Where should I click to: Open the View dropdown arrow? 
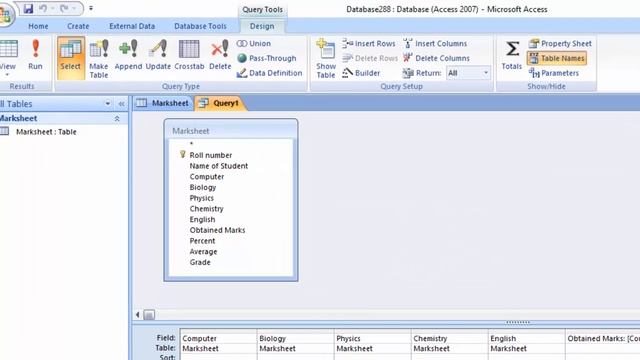(x=7, y=75)
